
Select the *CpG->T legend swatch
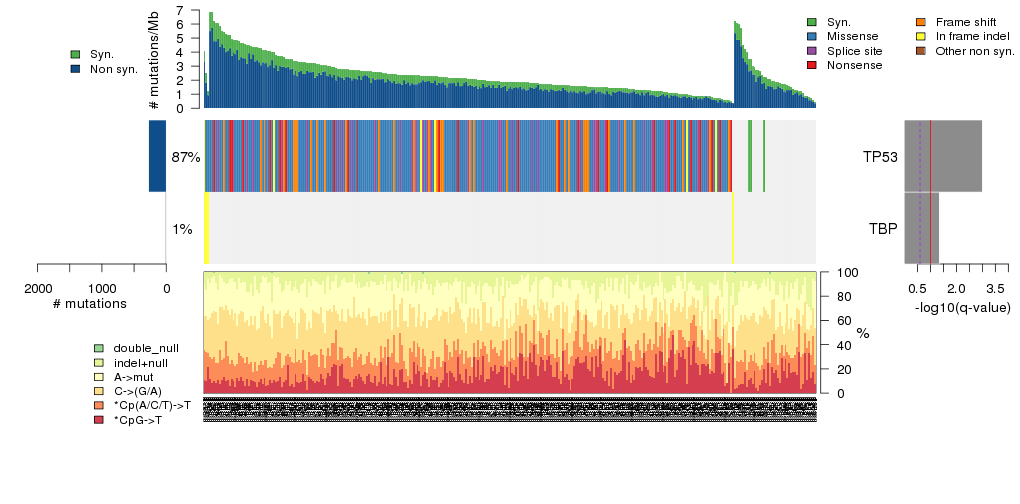coord(98,420)
